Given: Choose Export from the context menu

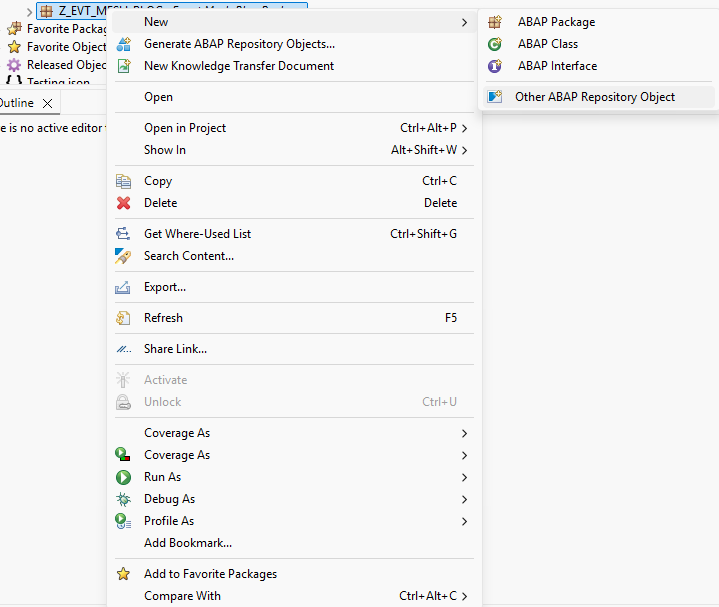Looking at the screenshot, I should (165, 287).
